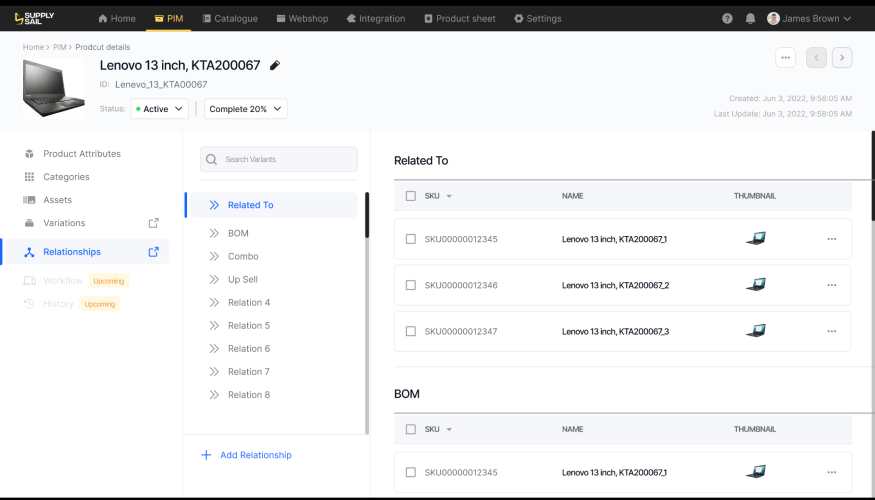Select all rows in BOM table
Image resolution: width=875 pixels, height=500 pixels.
coord(411,429)
